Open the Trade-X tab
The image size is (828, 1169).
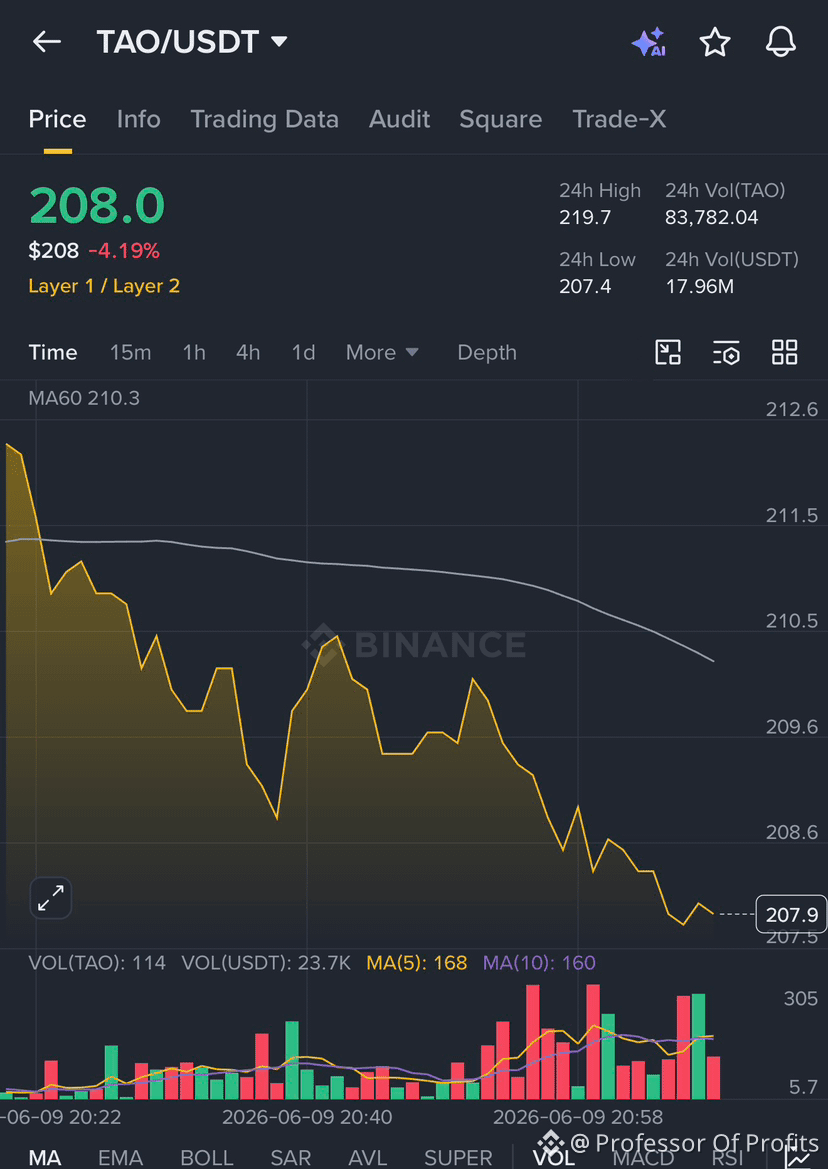619,119
